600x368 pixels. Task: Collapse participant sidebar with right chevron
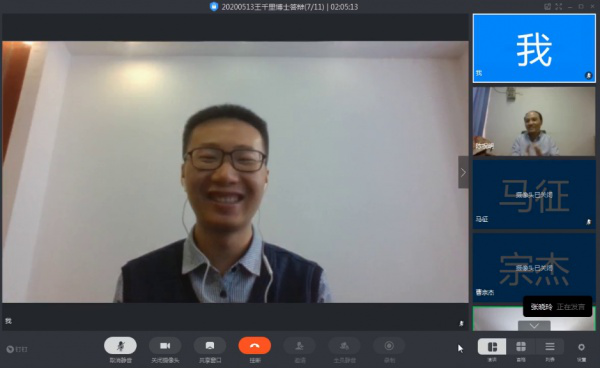point(463,172)
